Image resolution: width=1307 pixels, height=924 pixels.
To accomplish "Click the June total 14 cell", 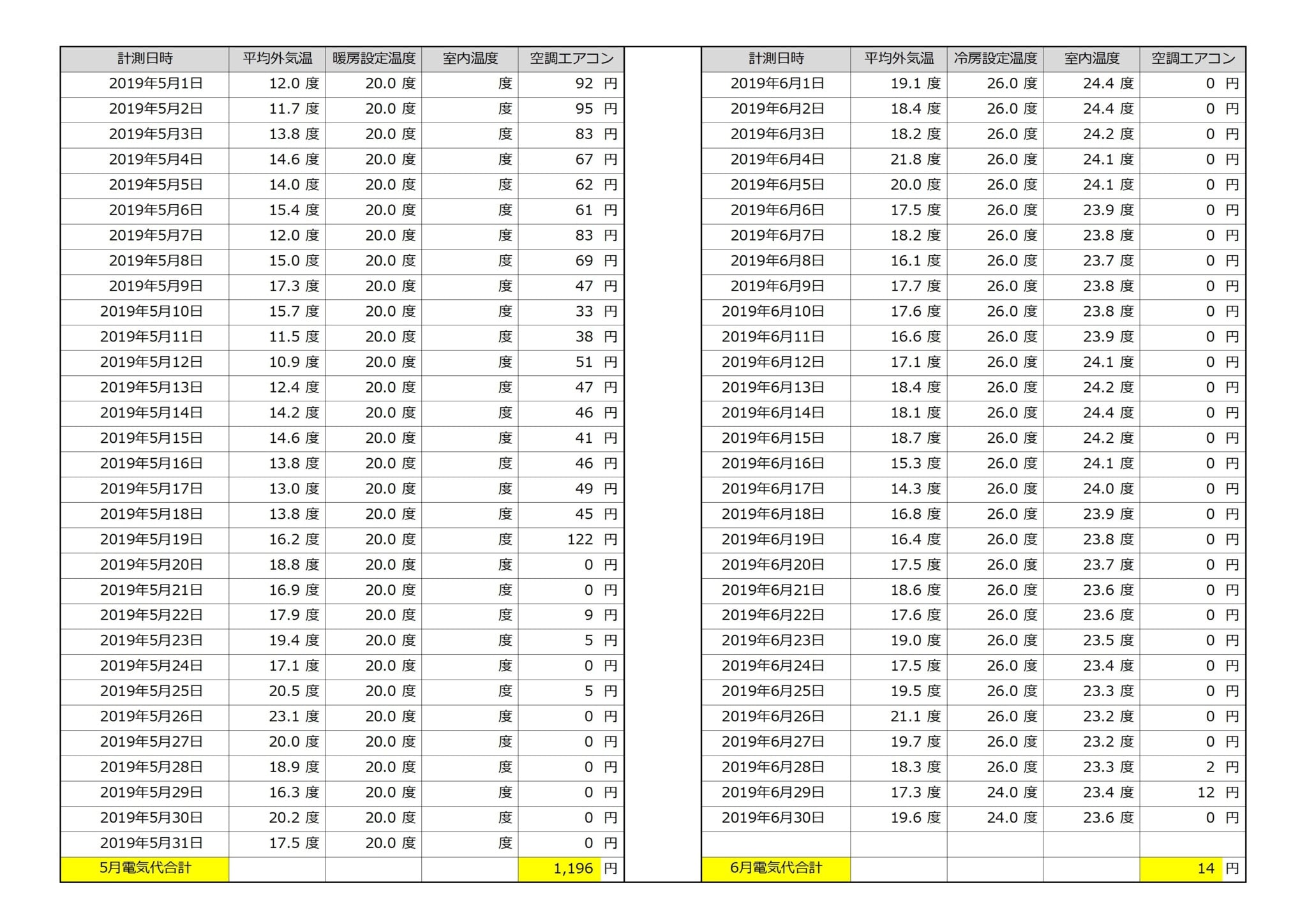I will [1192, 869].
